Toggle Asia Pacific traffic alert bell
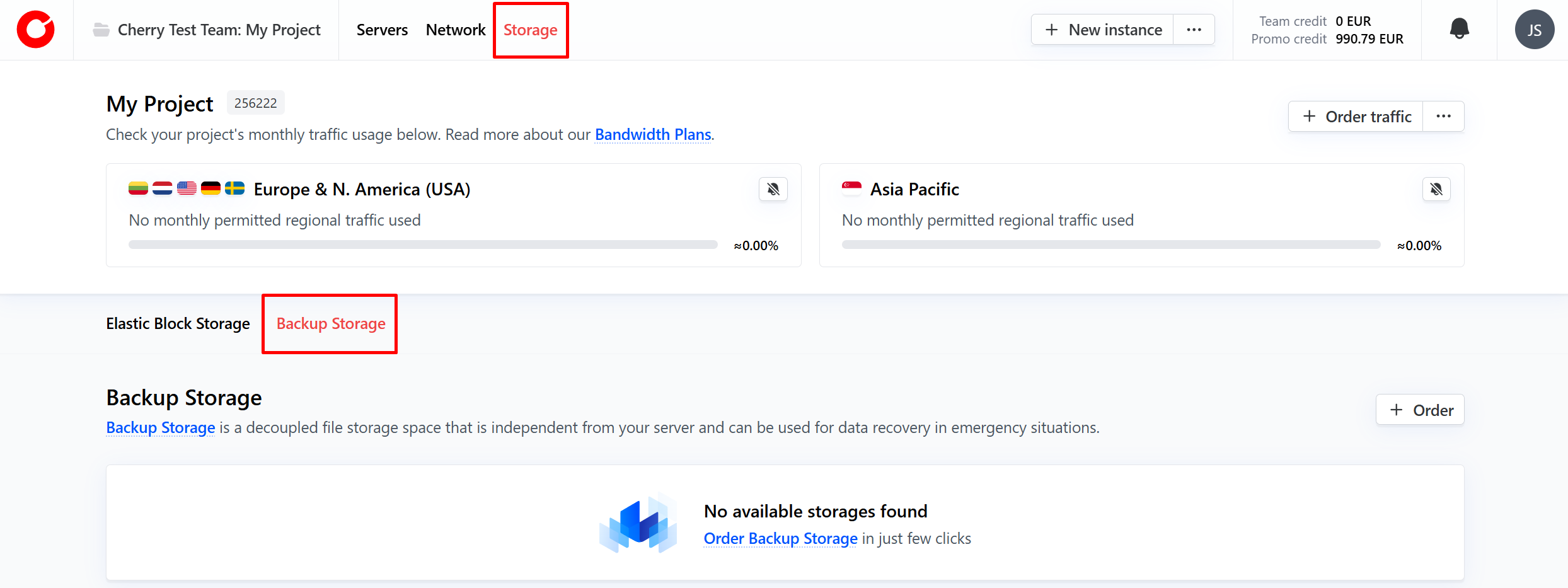 click(x=1436, y=189)
